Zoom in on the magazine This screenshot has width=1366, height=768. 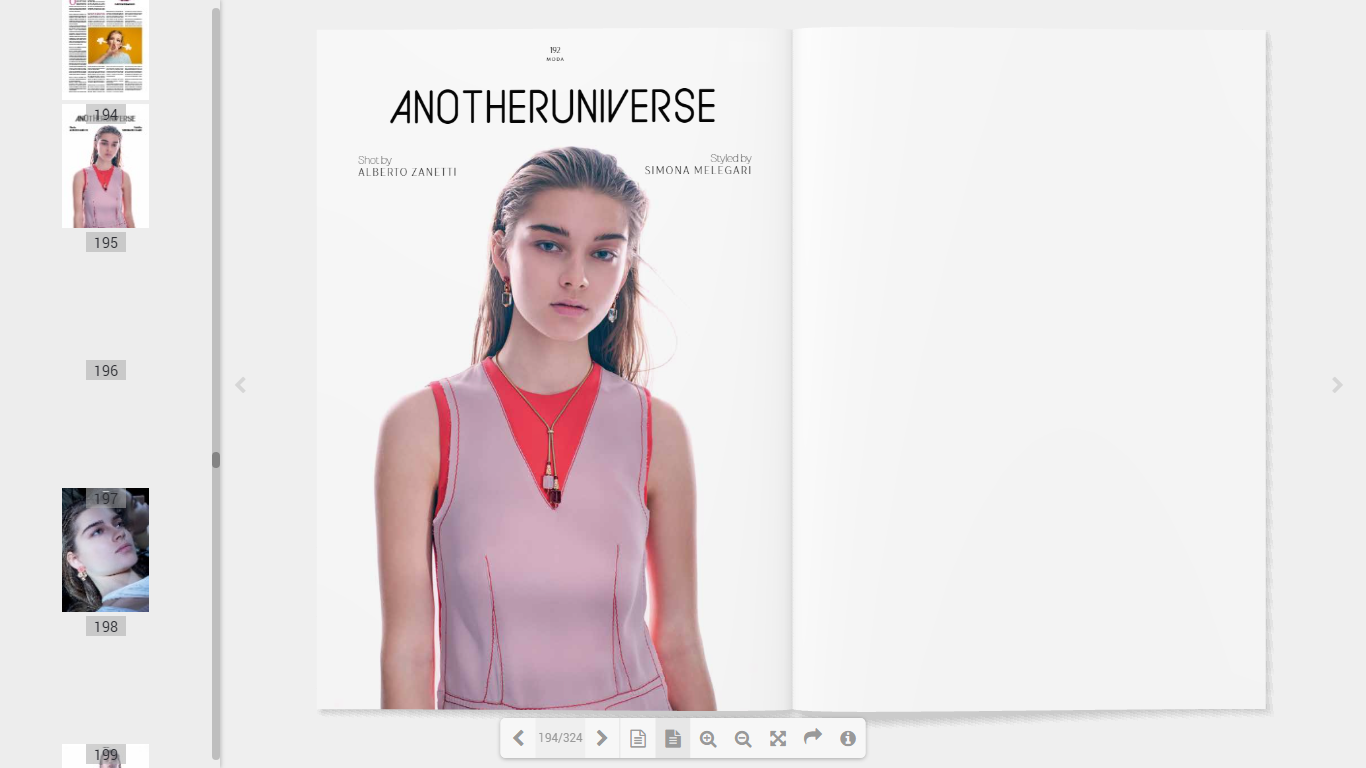pos(708,739)
